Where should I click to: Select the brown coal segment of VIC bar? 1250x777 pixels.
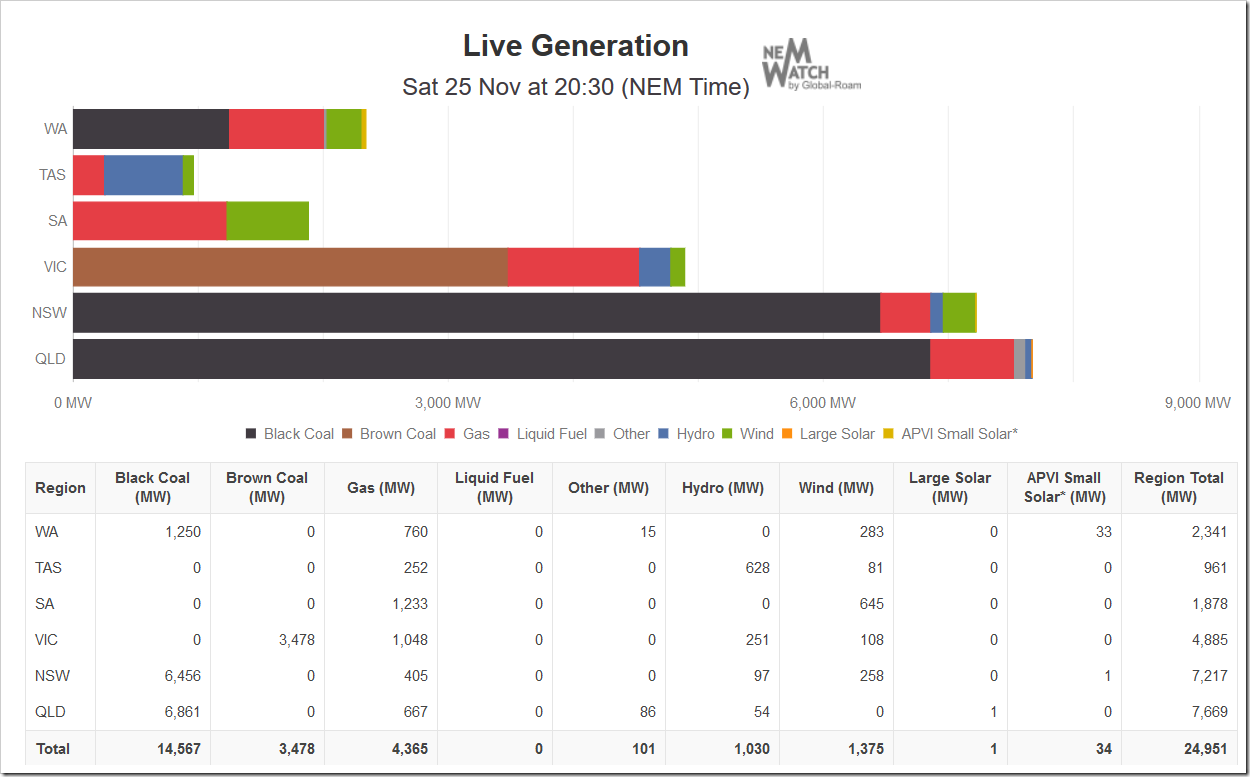(290, 267)
